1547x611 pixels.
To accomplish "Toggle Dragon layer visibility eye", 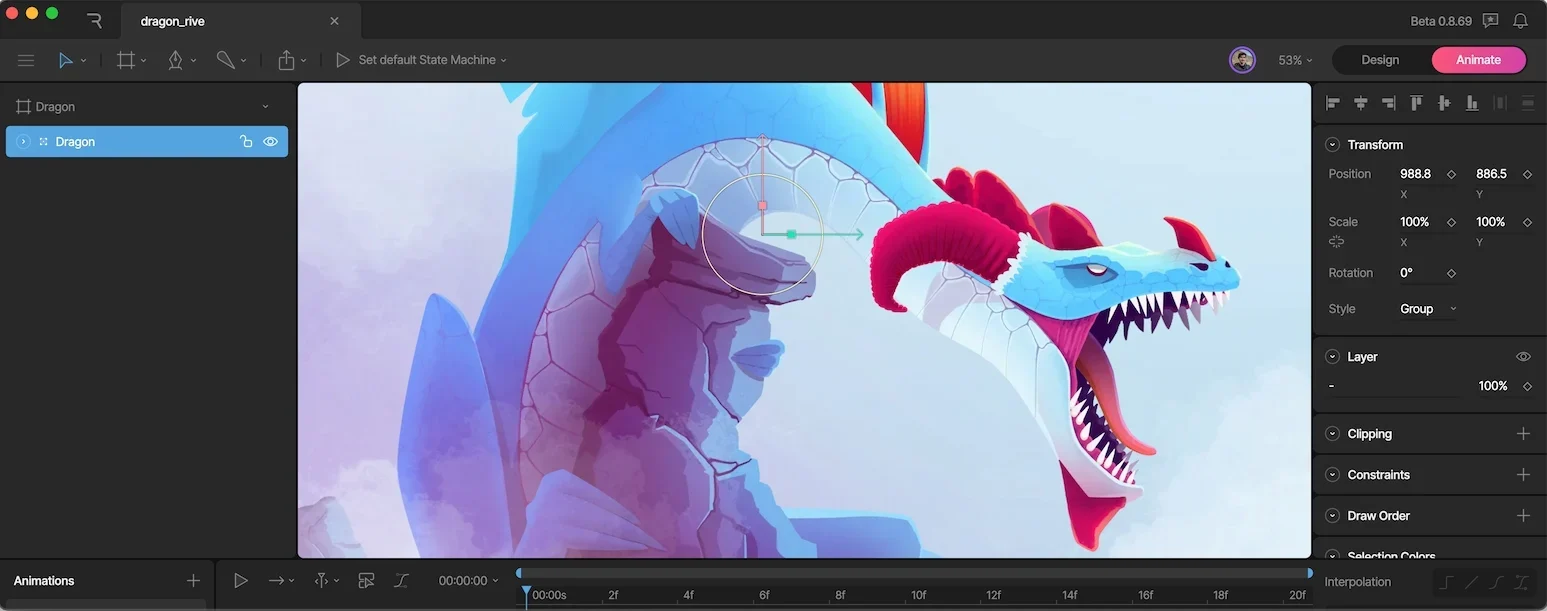I will pyautogui.click(x=270, y=142).
